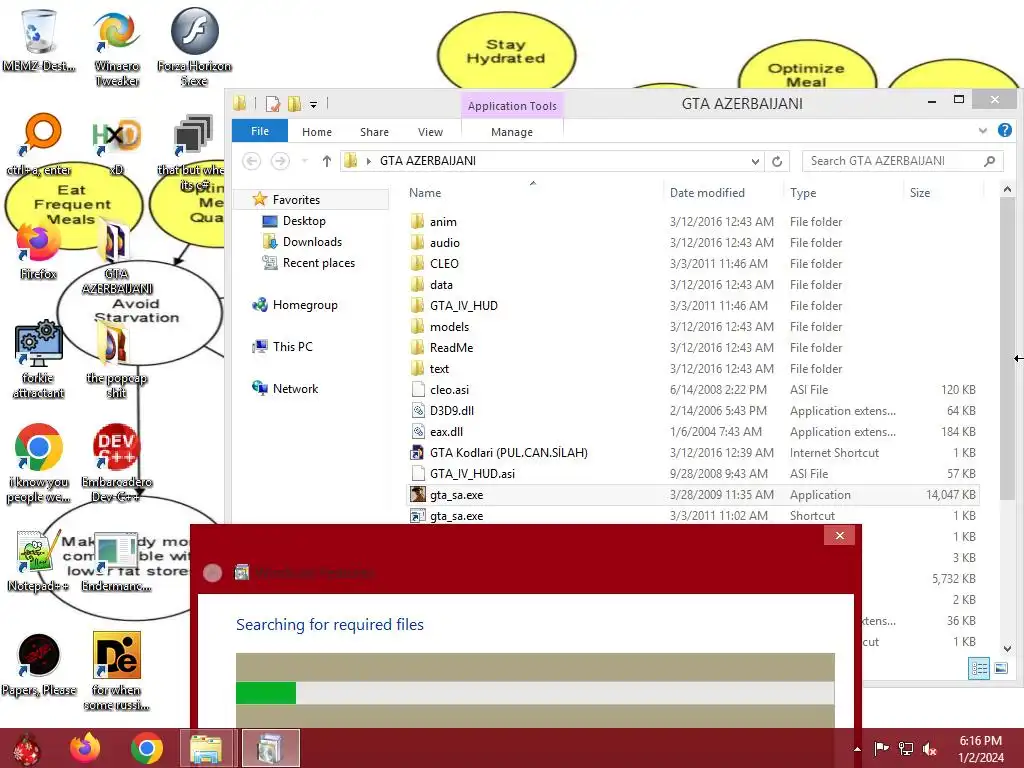This screenshot has height=768, width=1024.
Task: Open the View ribbon tab
Action: pyautogui.click(x=430, y=132)
